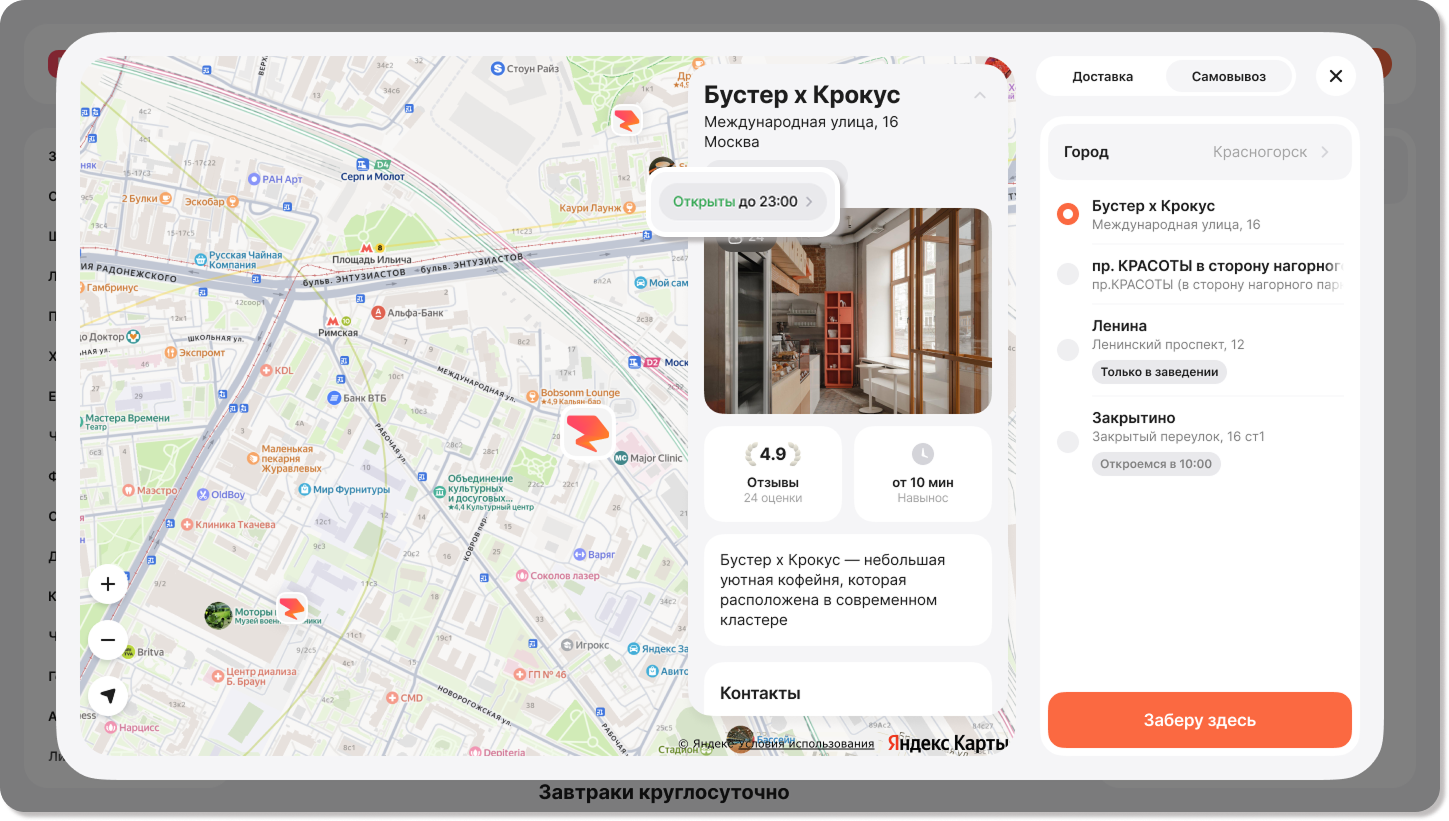
Task: Click the Откроемся в 10:00 badge
Action: [1156, 464]
